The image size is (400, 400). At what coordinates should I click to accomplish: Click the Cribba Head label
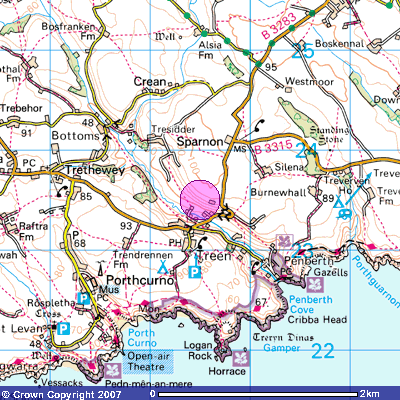[317, 320]
